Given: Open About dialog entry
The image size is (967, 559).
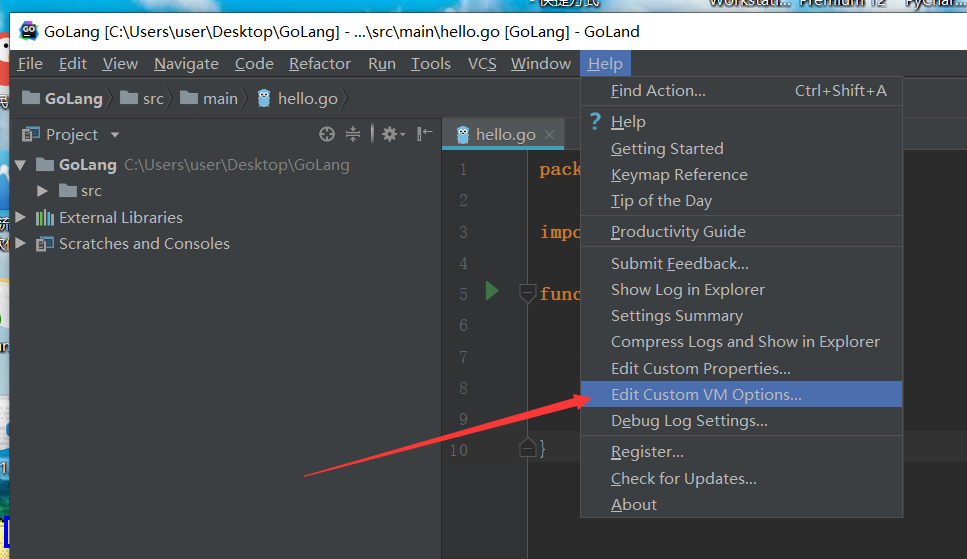Looking at the screenshot, I should 741,504.
